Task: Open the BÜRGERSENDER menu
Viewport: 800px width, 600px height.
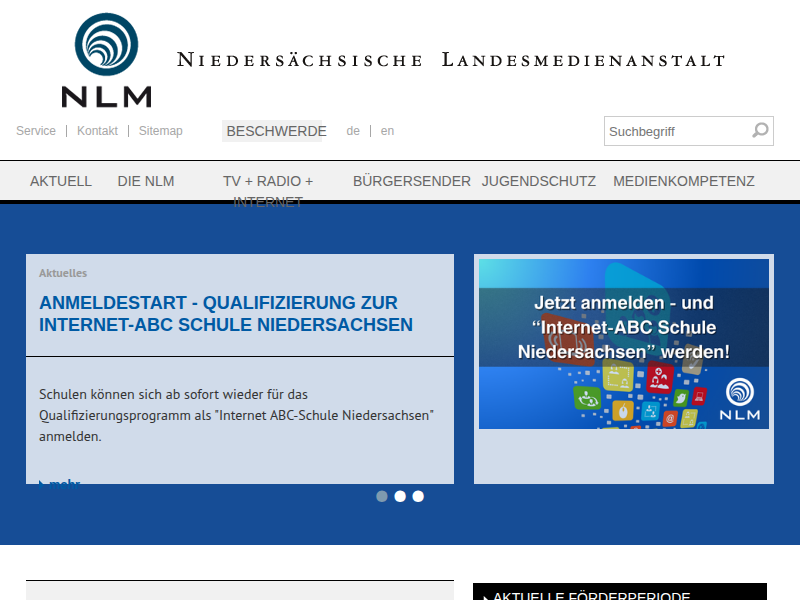Action: point(412,181)
